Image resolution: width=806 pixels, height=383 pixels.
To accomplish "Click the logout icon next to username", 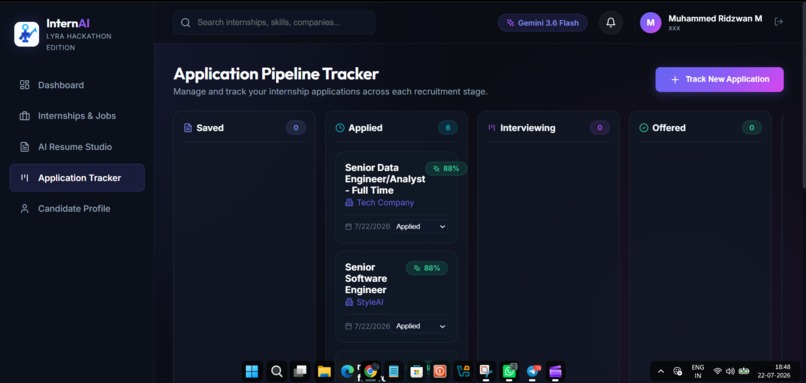I will tap(779, 22).
